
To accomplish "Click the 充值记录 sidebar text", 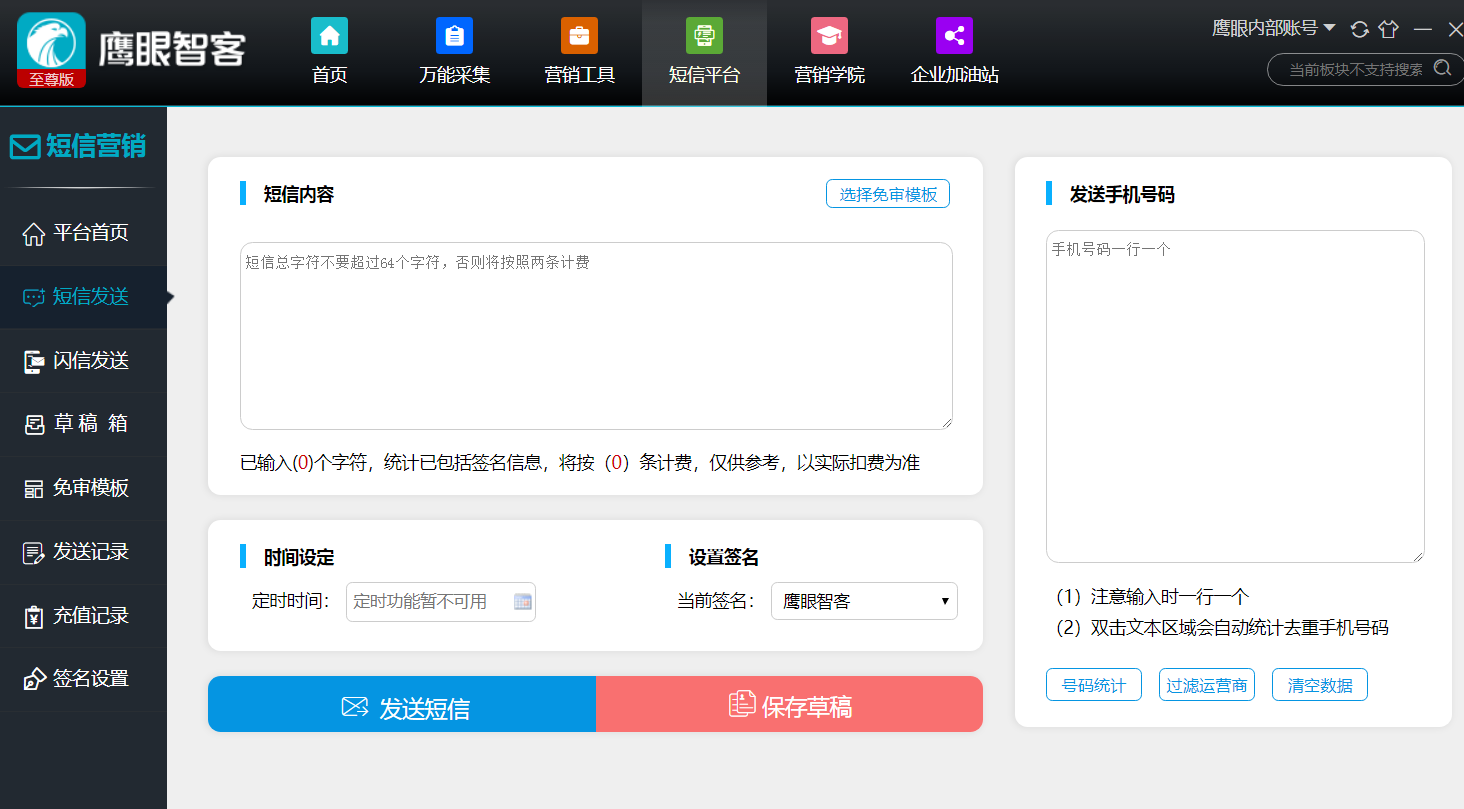I will click(x=91, y=616).
